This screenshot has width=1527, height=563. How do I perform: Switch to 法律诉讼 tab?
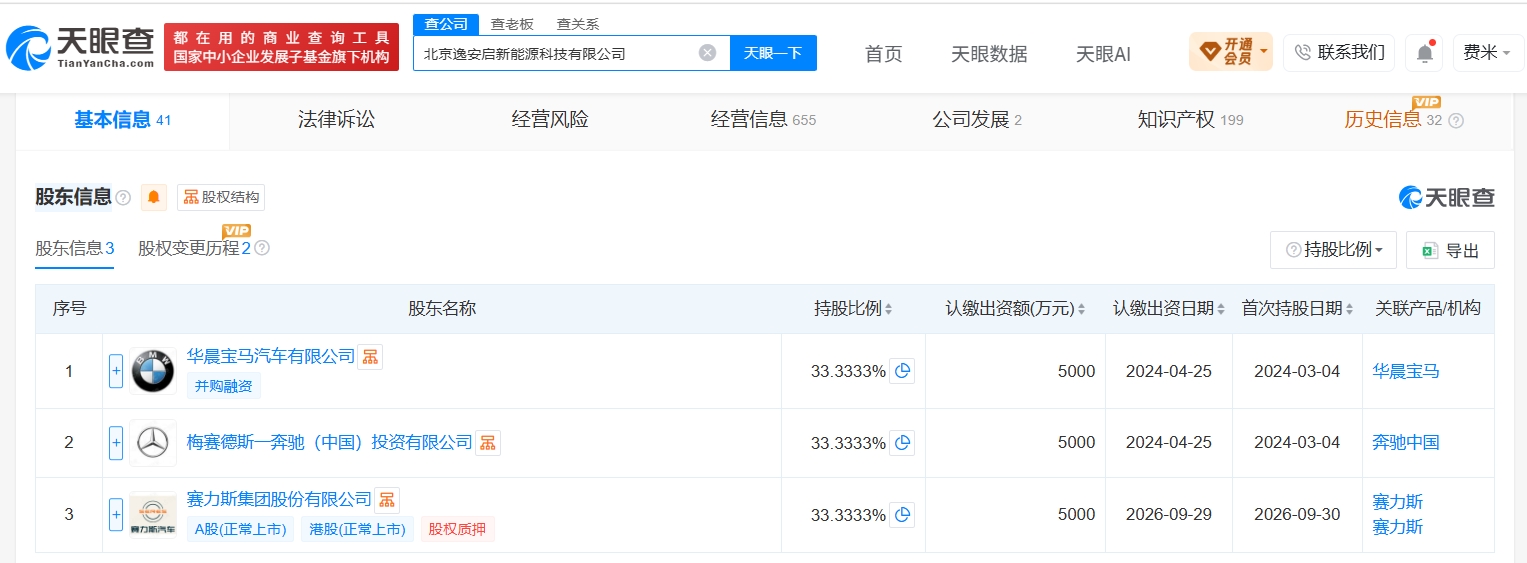tap(336, 120)
